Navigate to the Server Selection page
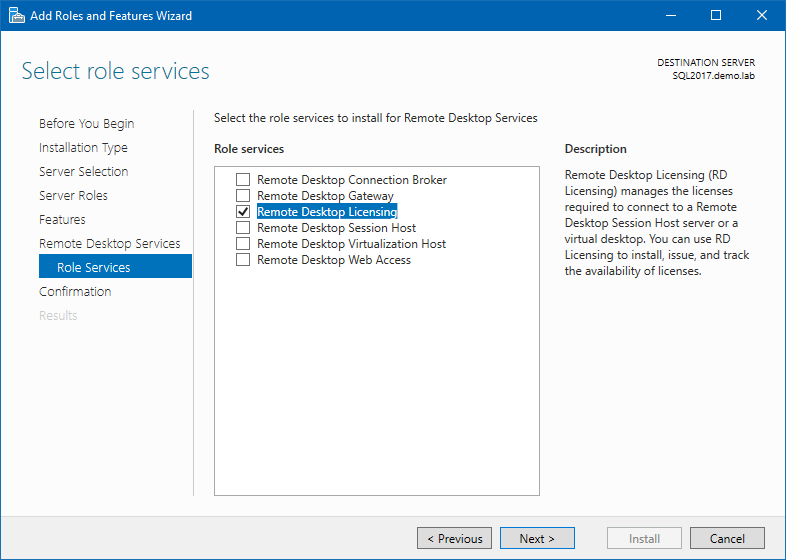Viewport: 786px width, 560px height. pos(83,172)
